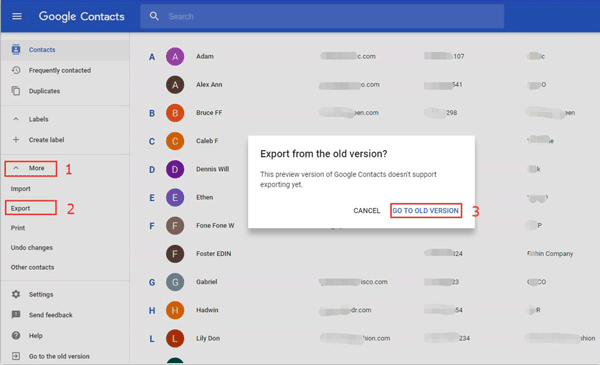Click the Export from the old version heading
Screen dimensions: 600x365
click(324, 154)
